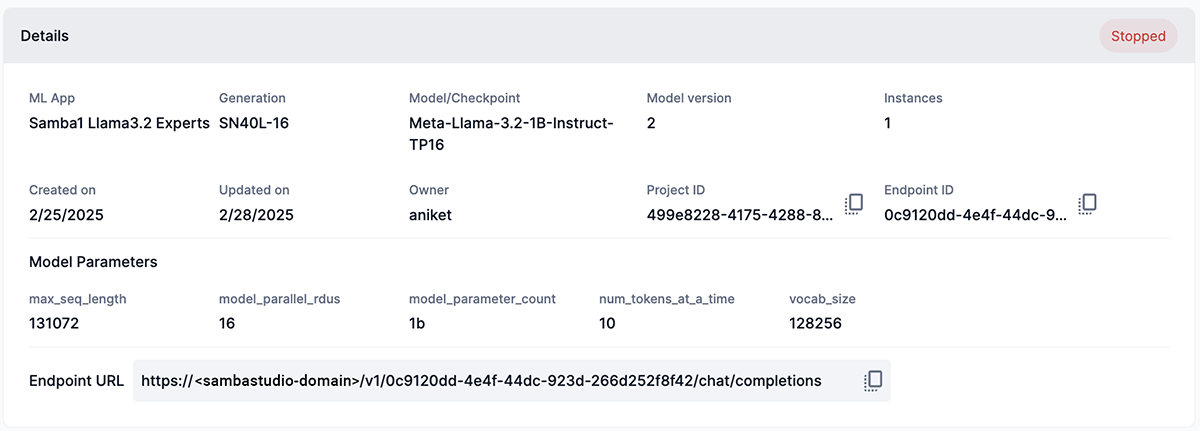Viewport: 1200px width, 431px height.
Task: Click the Meta-Llama-3.2-1B-Instruct-TP16 checkpoint name
Action: pyautogui.click(x=511, y=134)
